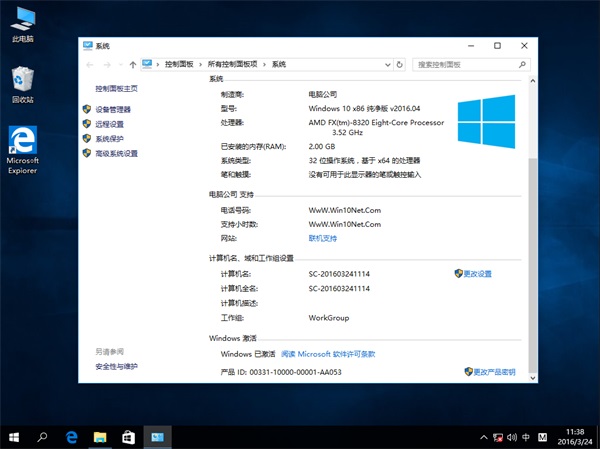
Task: Click the up-arrow navigation button
Action: point(132,64)
